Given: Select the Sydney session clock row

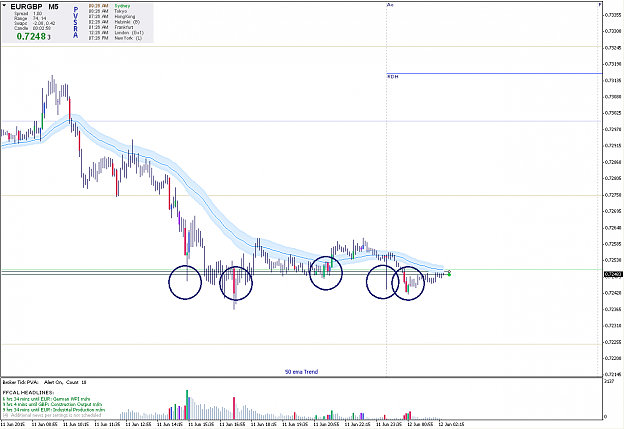Looking at the screenshot, I should pyautogui.click(x=110, y=6).
